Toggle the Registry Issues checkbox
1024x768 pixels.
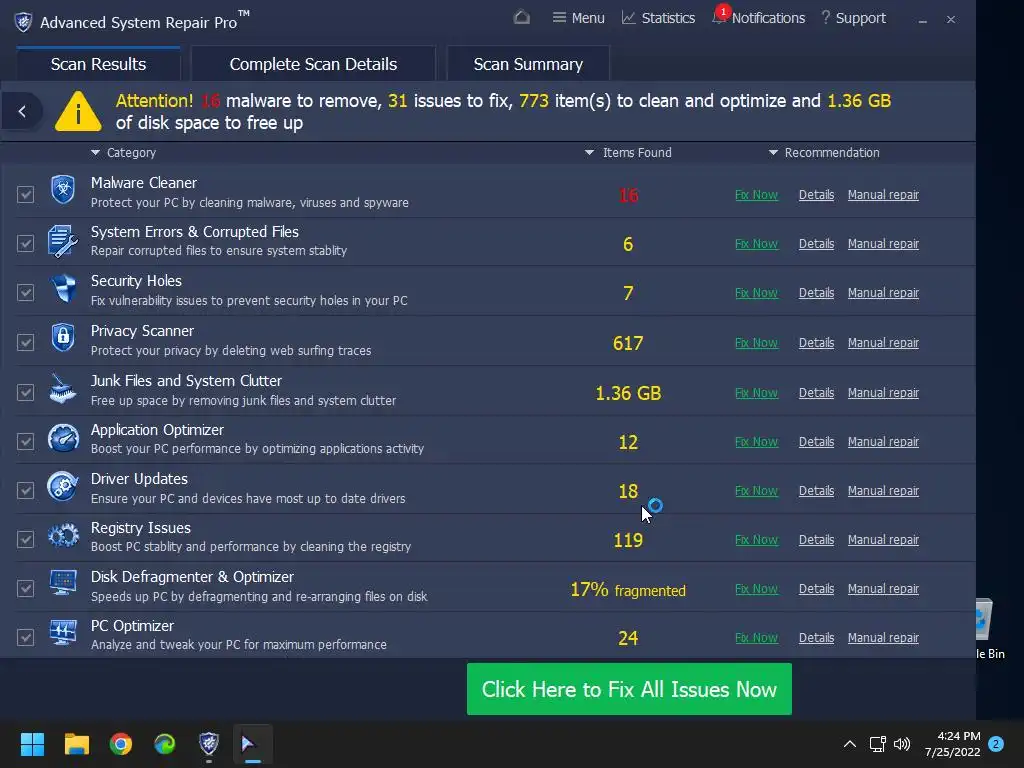pyautogui.click(x=25, y=539)
